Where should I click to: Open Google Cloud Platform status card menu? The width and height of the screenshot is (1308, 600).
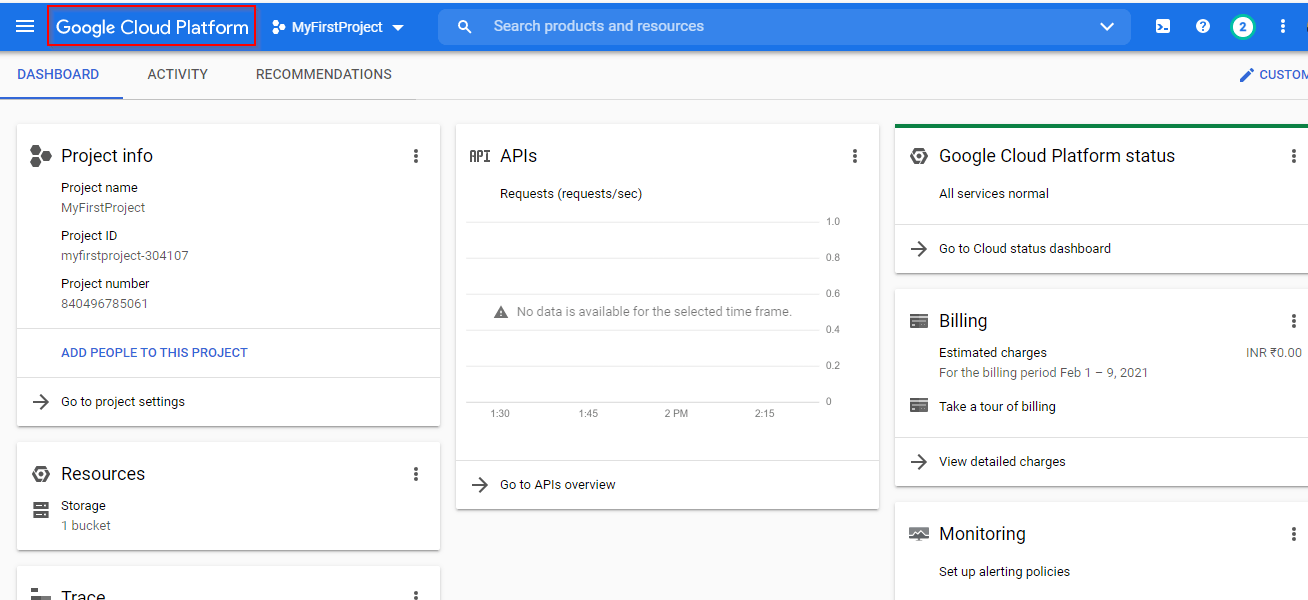coord(1294,156)
